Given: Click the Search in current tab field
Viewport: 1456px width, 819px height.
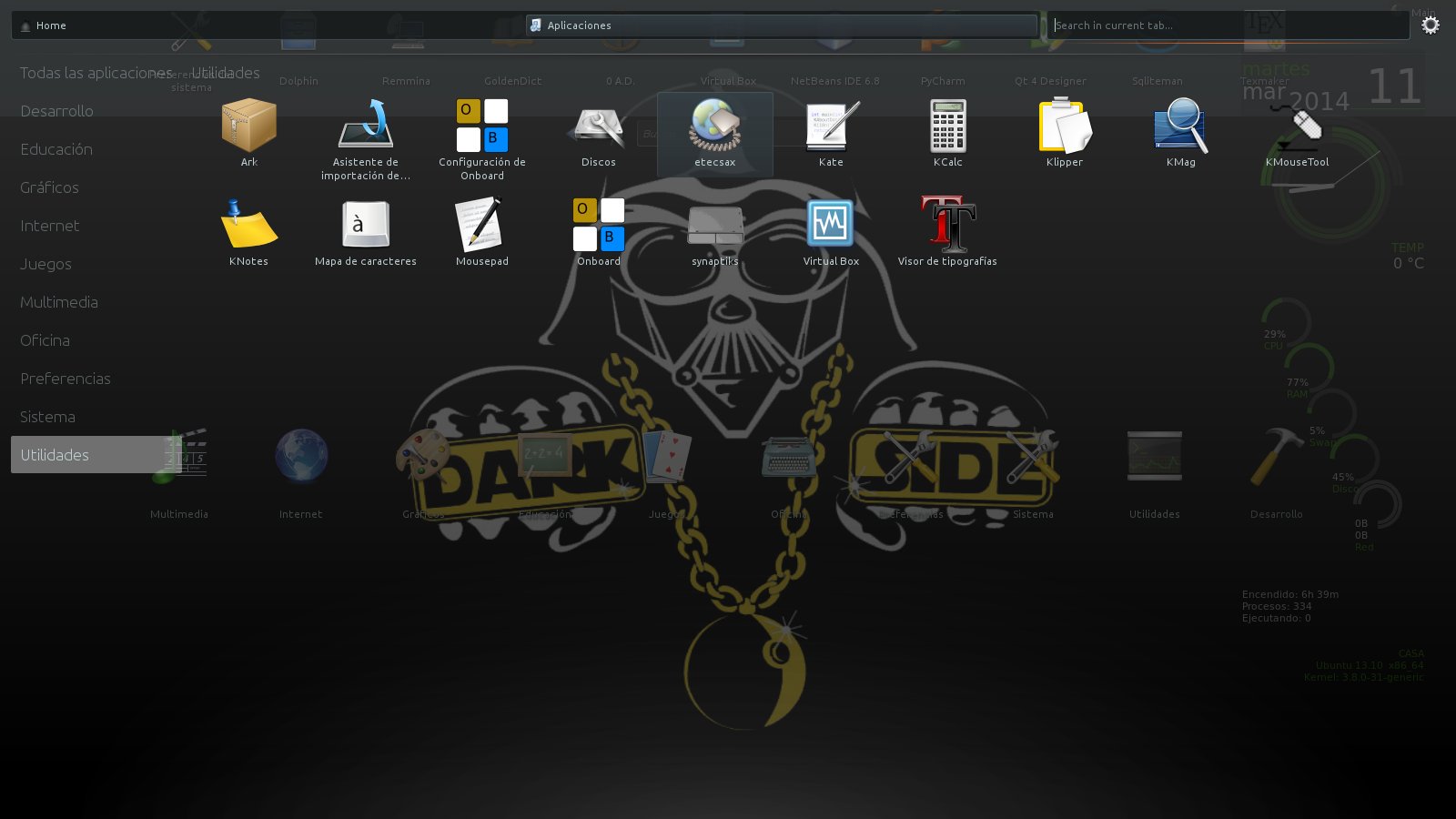Looking at the screenshot, I should [x=1228, y=25].
